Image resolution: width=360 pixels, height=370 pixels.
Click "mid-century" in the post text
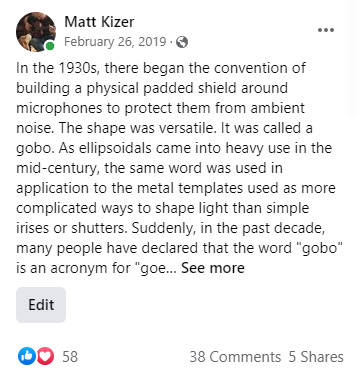[57, 168]
